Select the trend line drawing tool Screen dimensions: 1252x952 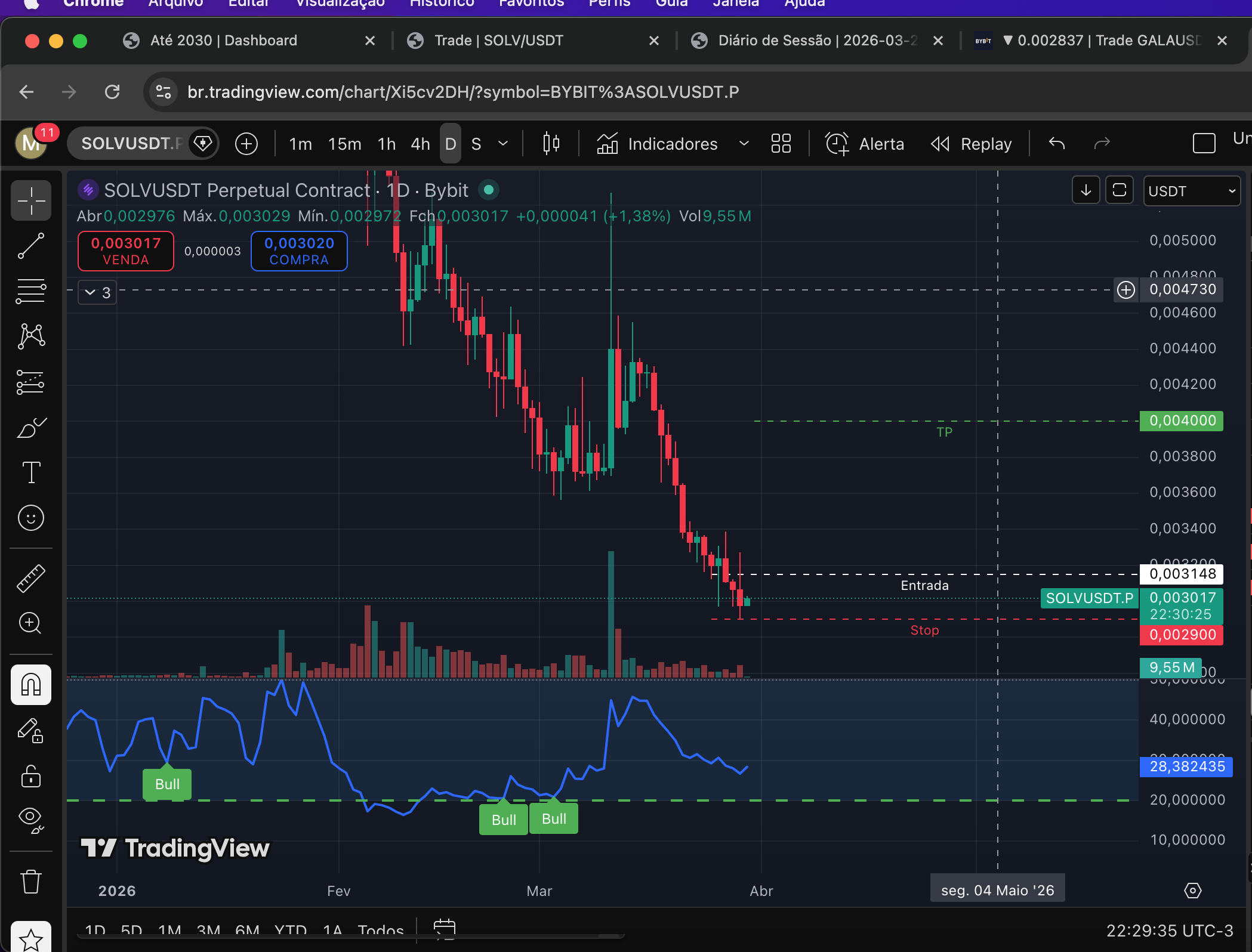click(x=31, y=246)
